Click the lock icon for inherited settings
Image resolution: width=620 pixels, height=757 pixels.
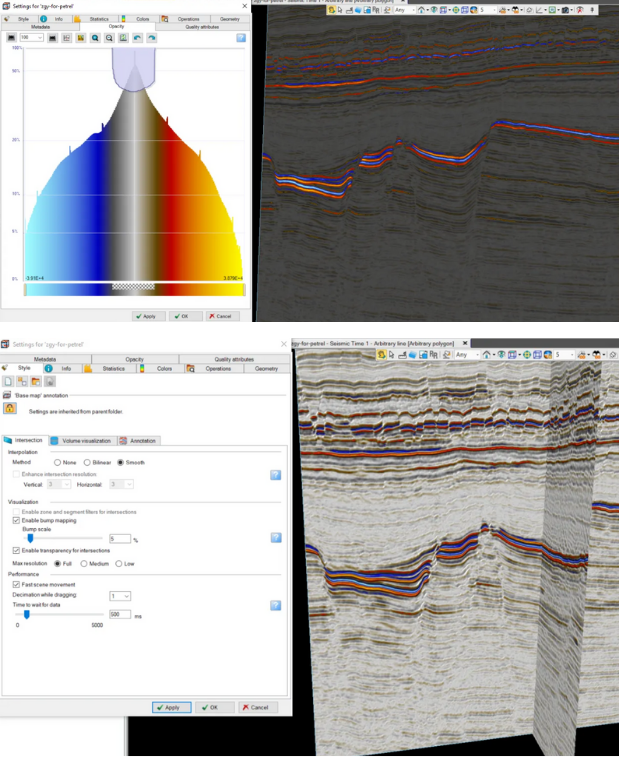10,408
